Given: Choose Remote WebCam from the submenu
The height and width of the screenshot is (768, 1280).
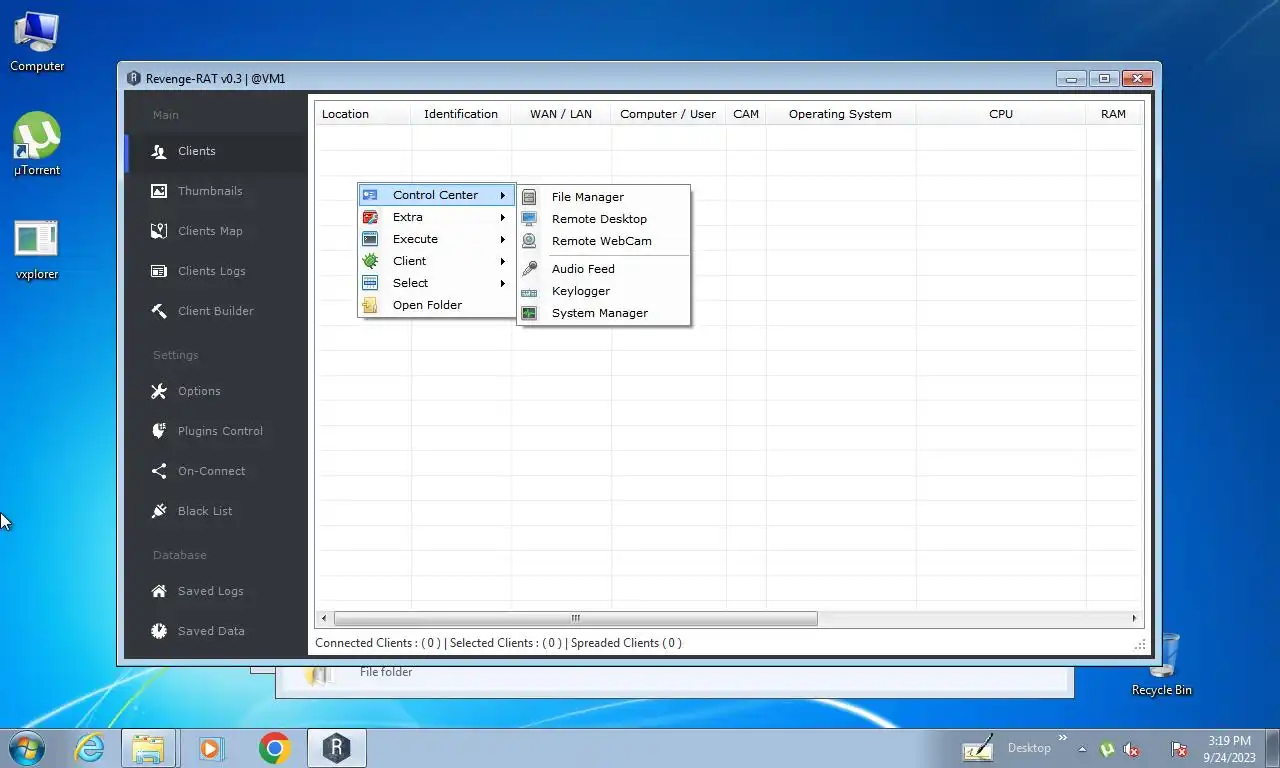Looking at the screenshot, I should (x=603, y=241).
